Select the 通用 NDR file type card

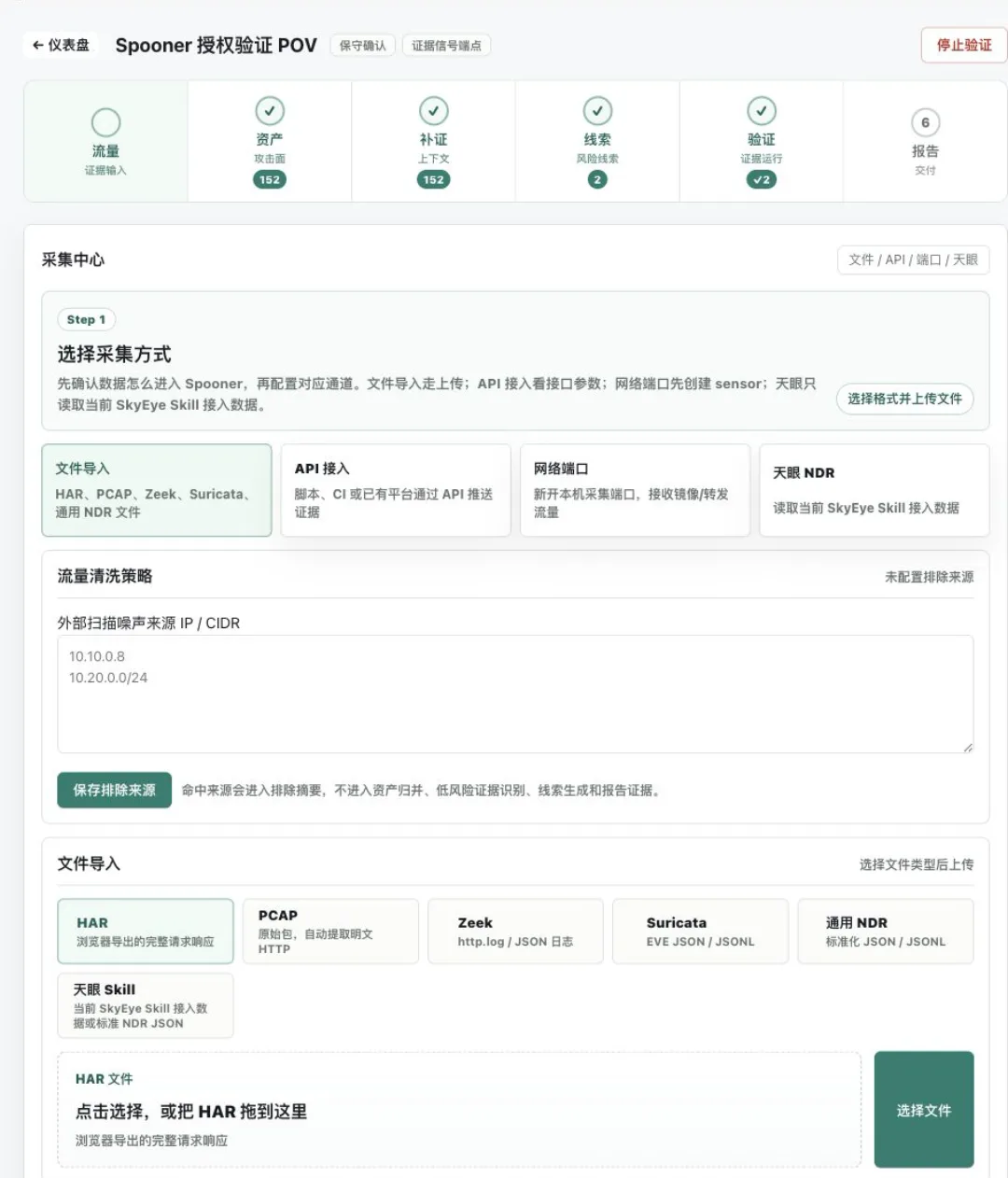tap(886, 931)
